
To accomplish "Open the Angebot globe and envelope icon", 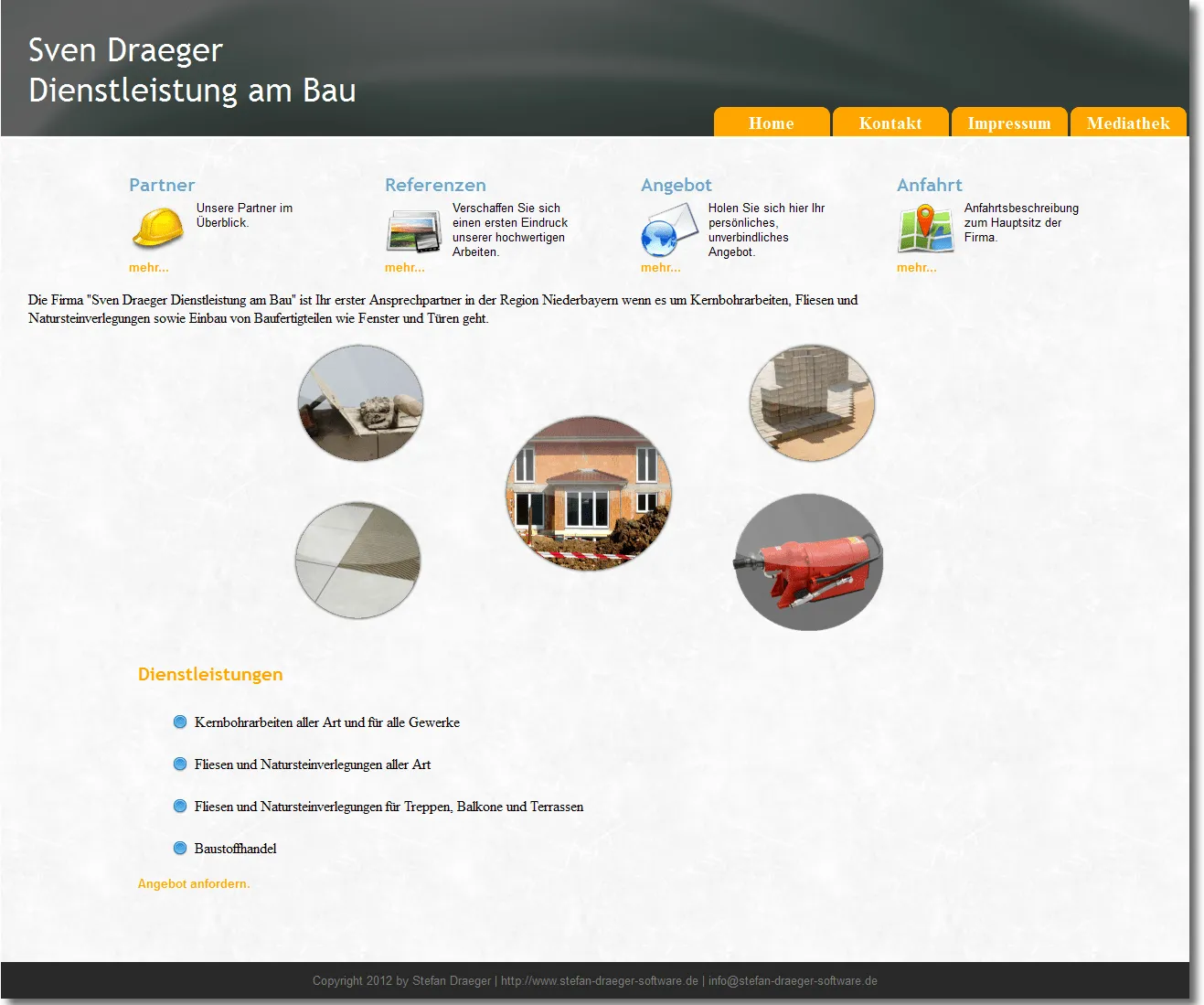I will click(668, 230).
